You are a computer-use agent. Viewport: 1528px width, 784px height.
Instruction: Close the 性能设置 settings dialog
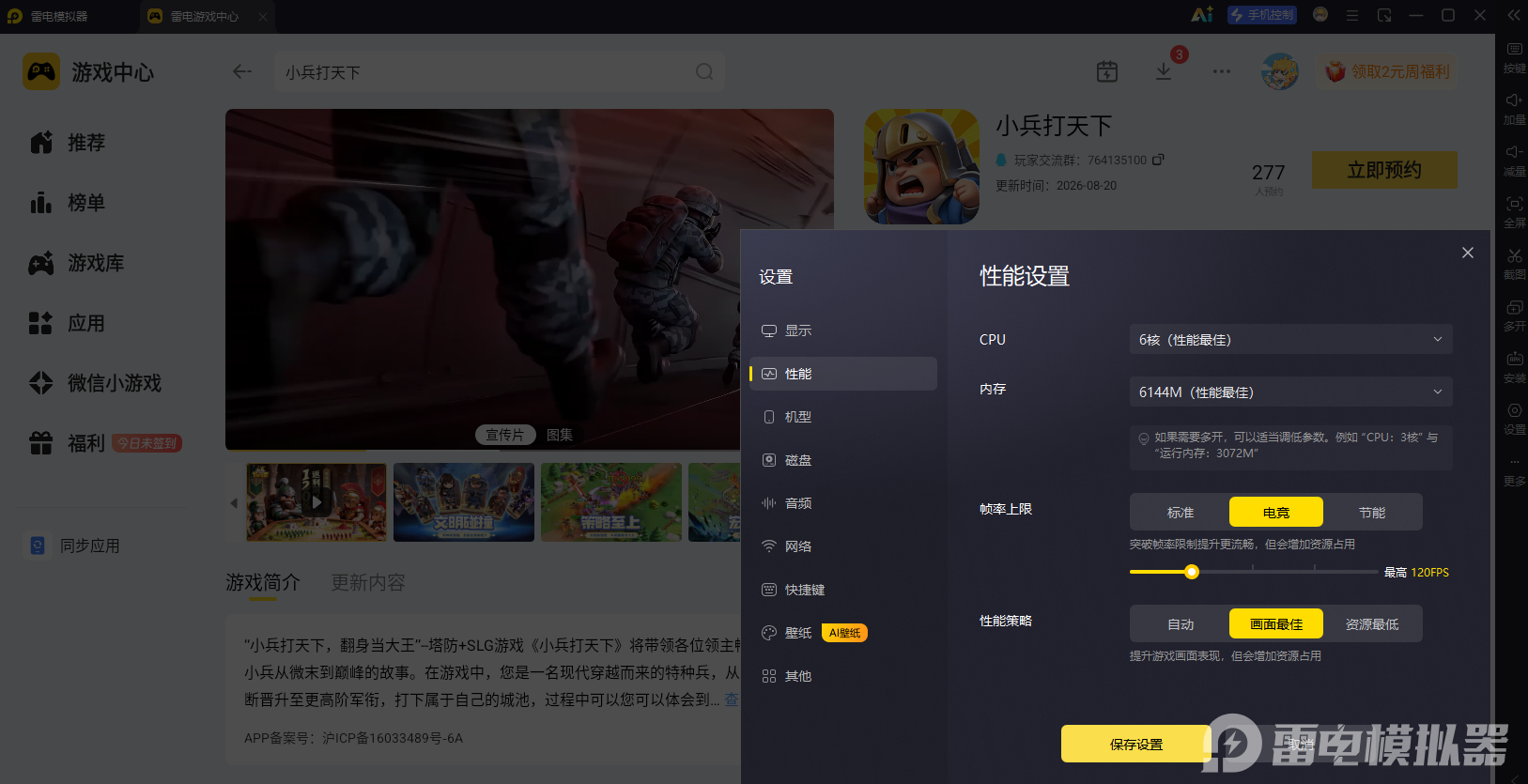coord(1468,253)
